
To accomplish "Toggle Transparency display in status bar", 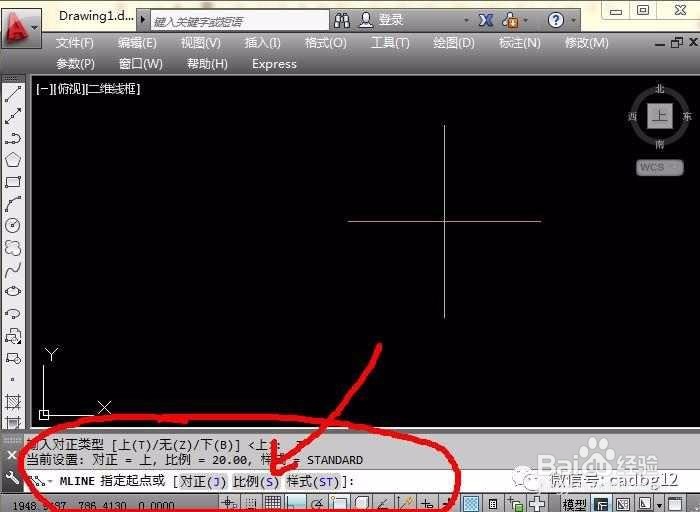I will coord(471,504).
